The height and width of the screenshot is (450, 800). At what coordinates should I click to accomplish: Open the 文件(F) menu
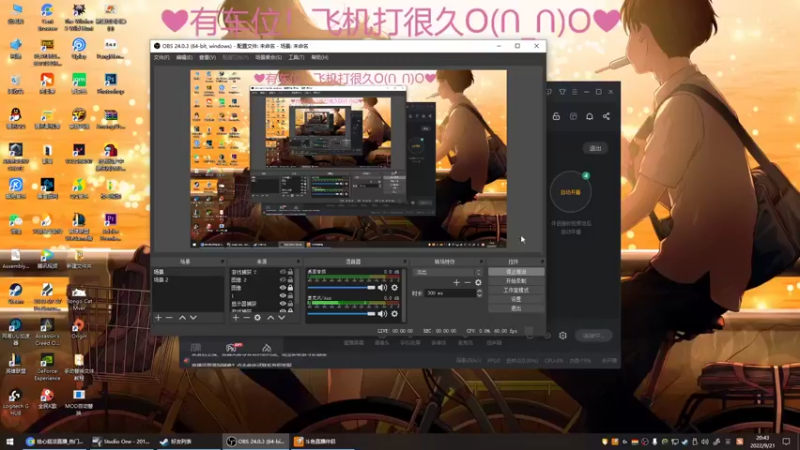[162, 58]
